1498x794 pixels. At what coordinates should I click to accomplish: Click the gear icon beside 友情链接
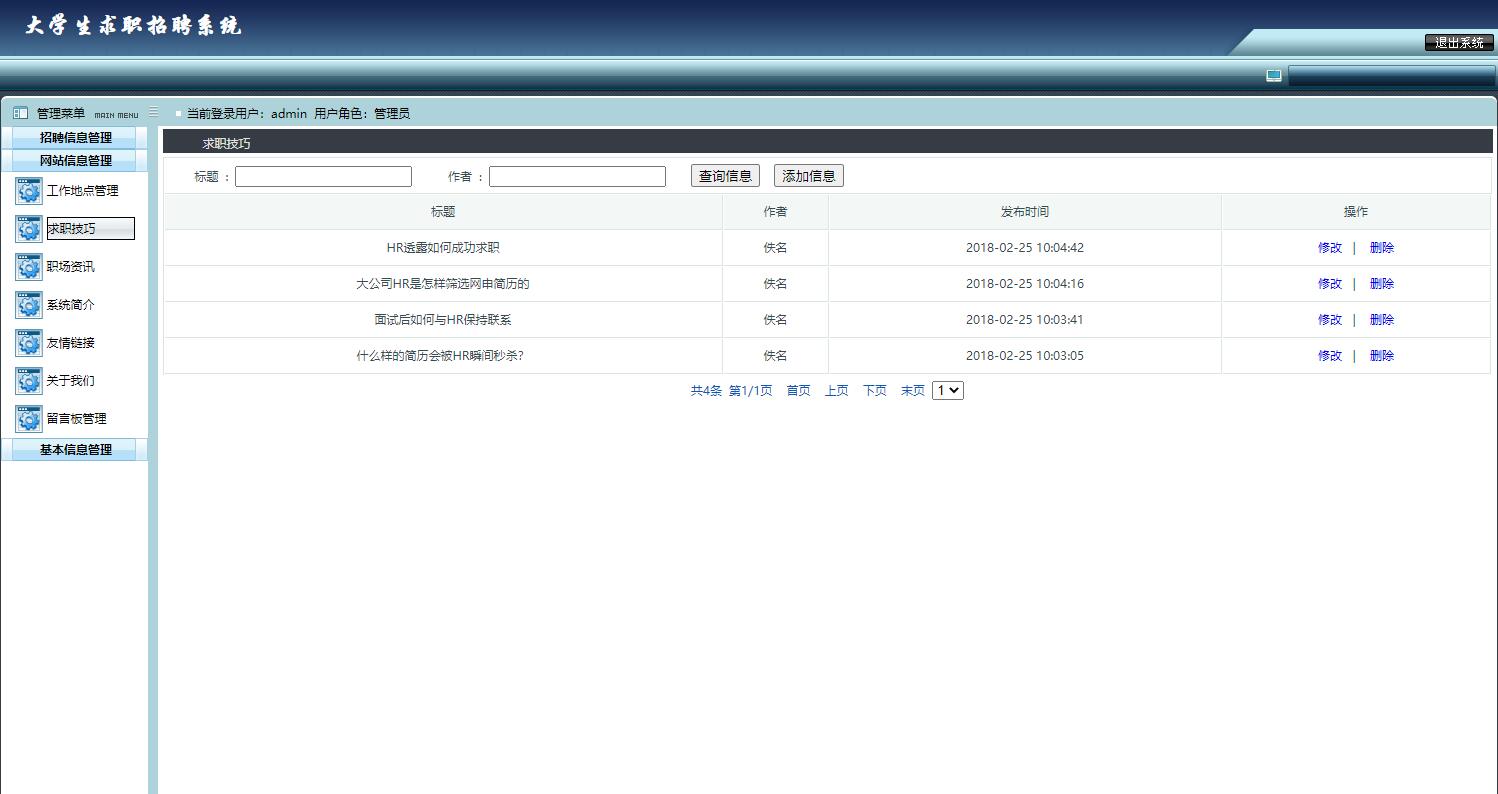[29, 343]
